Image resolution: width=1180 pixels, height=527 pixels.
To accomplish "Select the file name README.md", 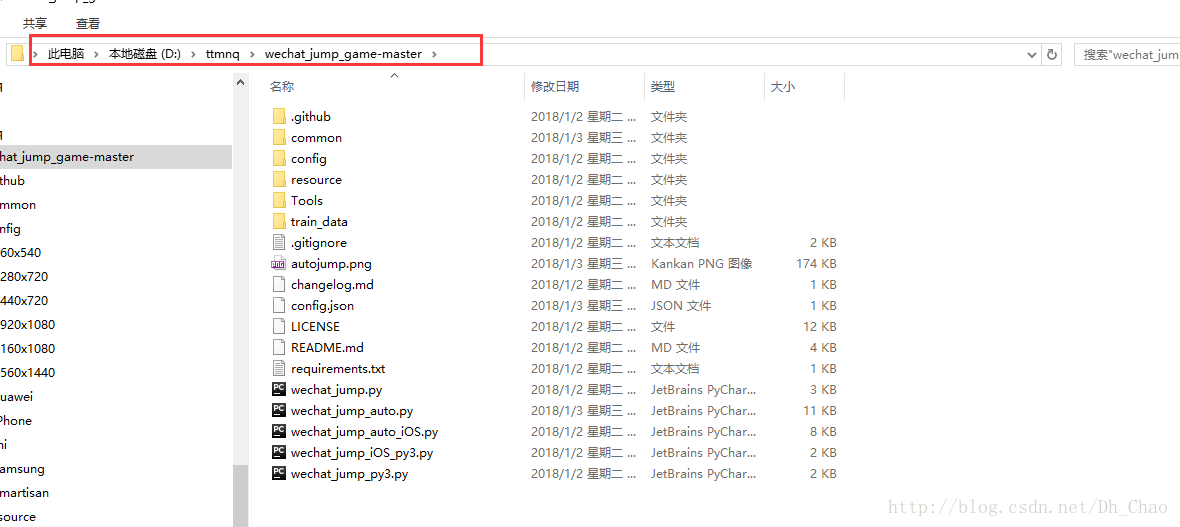I will click(x=327, y=348).
